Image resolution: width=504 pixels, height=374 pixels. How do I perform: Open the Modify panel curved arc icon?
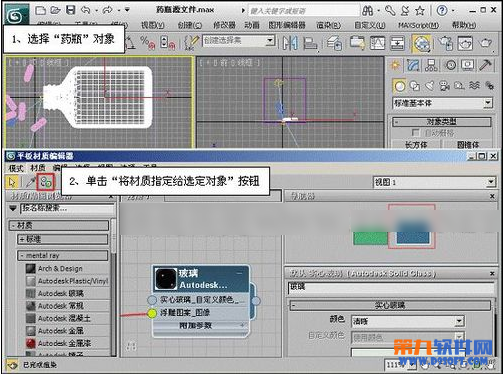(413, 65)
